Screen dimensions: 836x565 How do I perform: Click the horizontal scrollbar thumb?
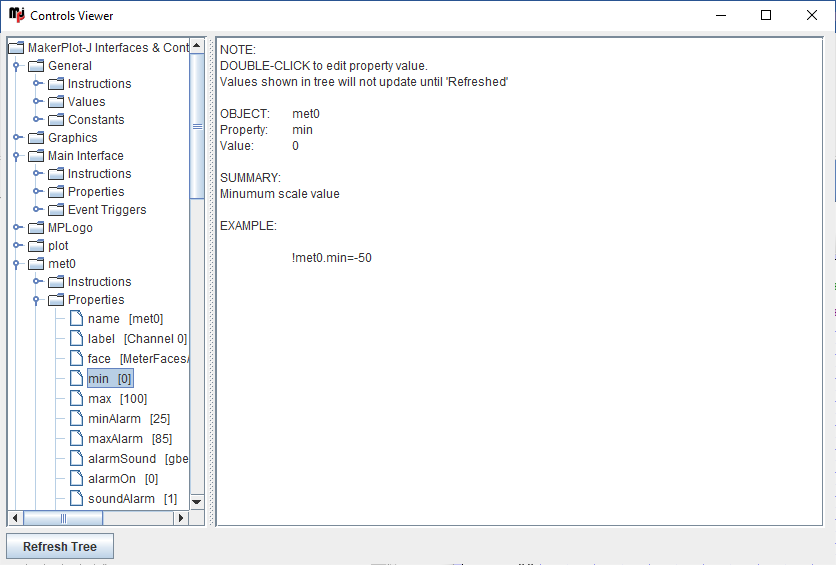click(63, 518)
